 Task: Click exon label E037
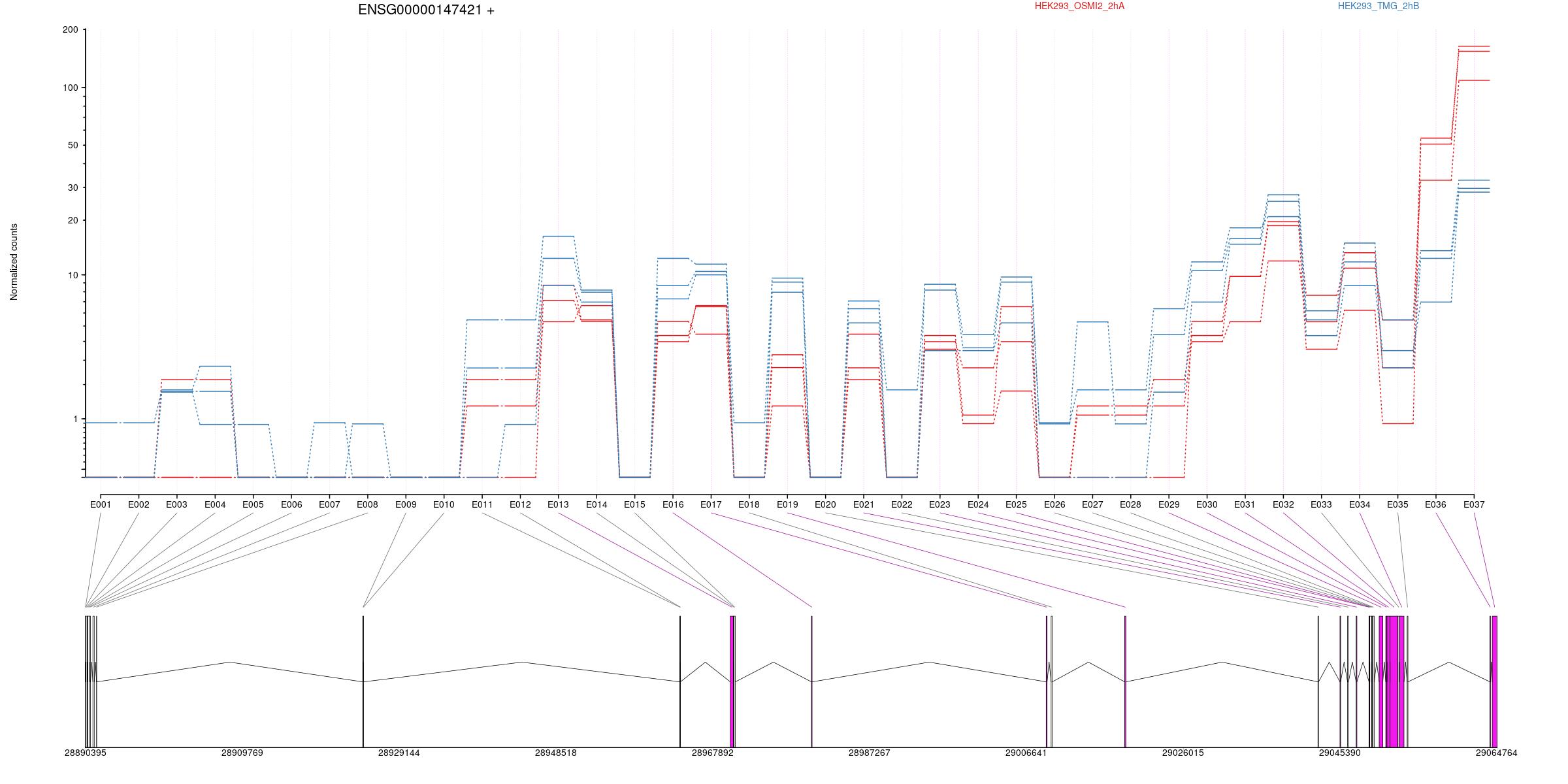coord(1474,504)
